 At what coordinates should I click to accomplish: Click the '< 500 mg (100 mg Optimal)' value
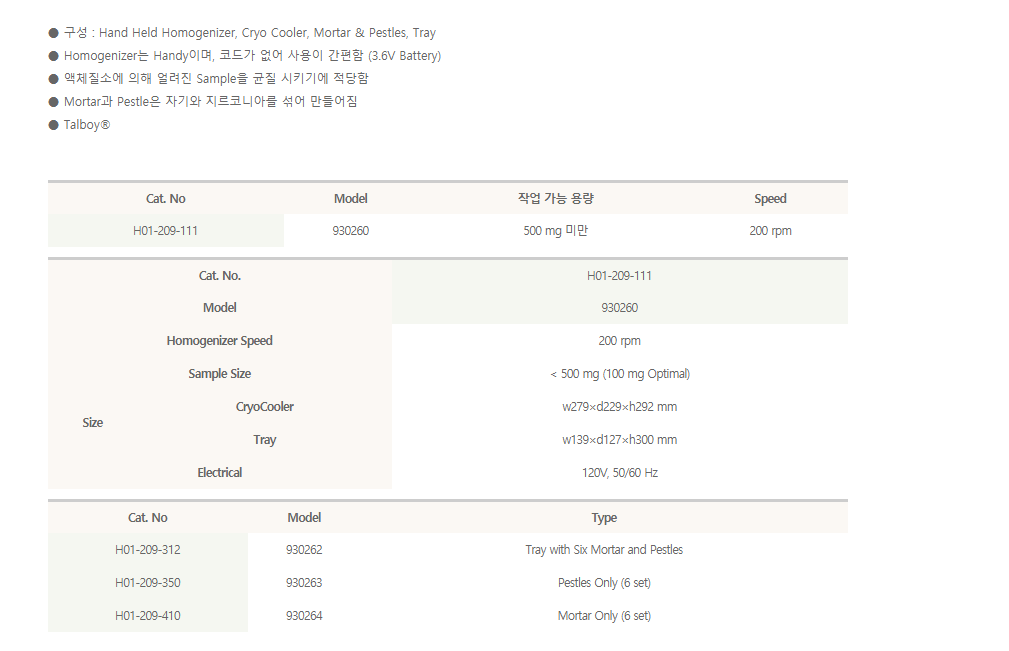[619, 374]
